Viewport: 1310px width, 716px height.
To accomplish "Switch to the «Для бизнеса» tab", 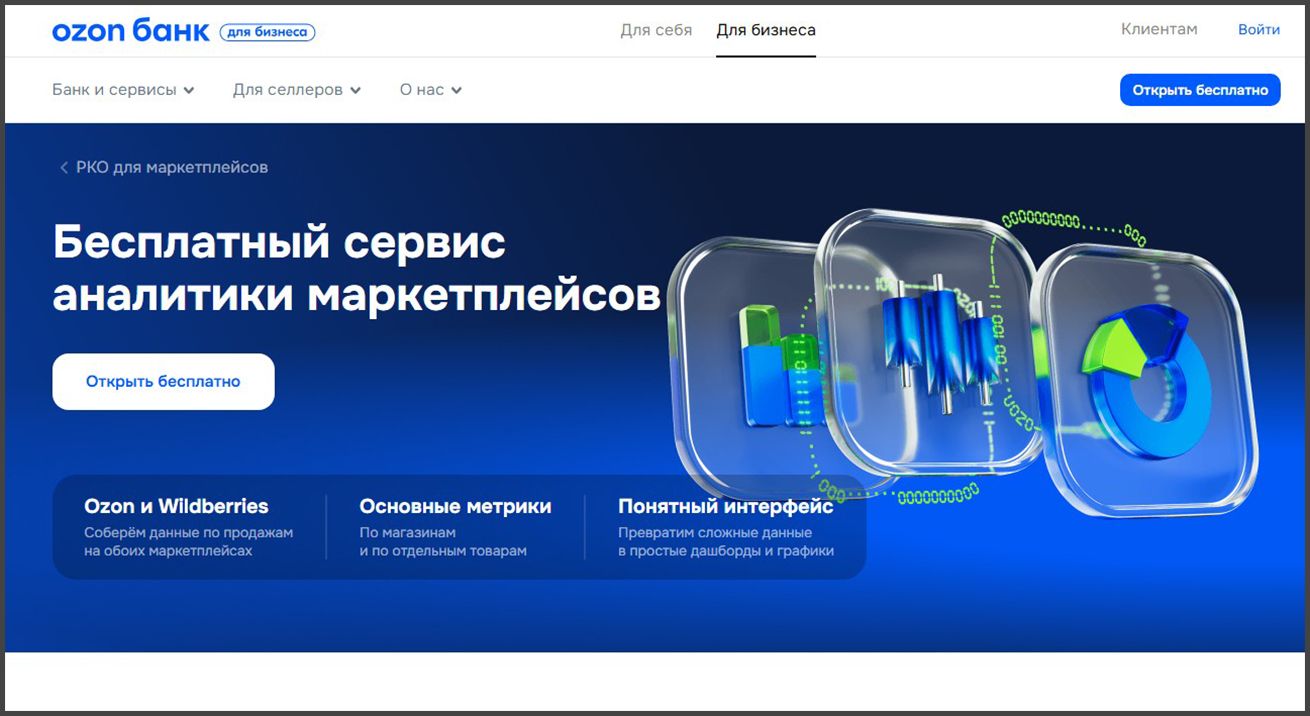I will click(766, 30).
